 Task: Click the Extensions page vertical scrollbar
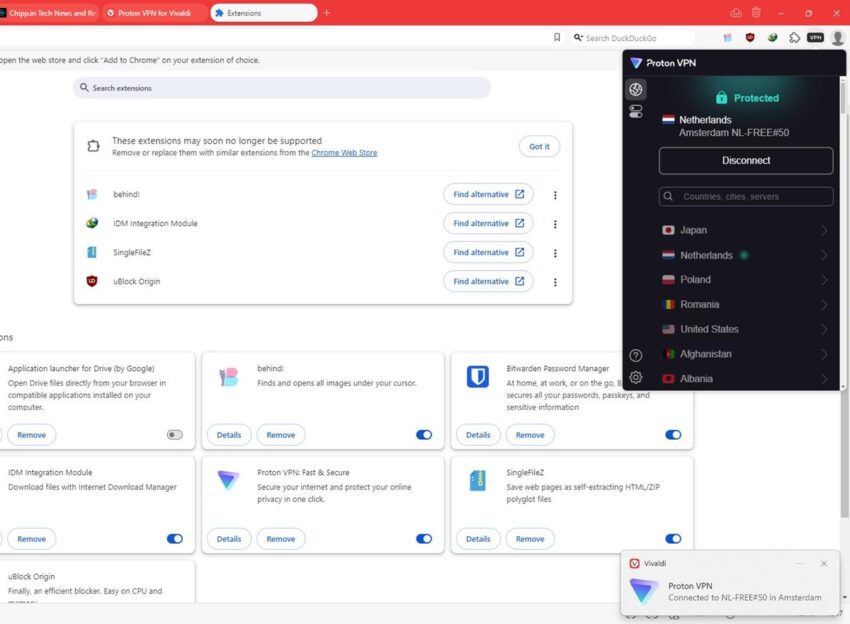(845, 453)
